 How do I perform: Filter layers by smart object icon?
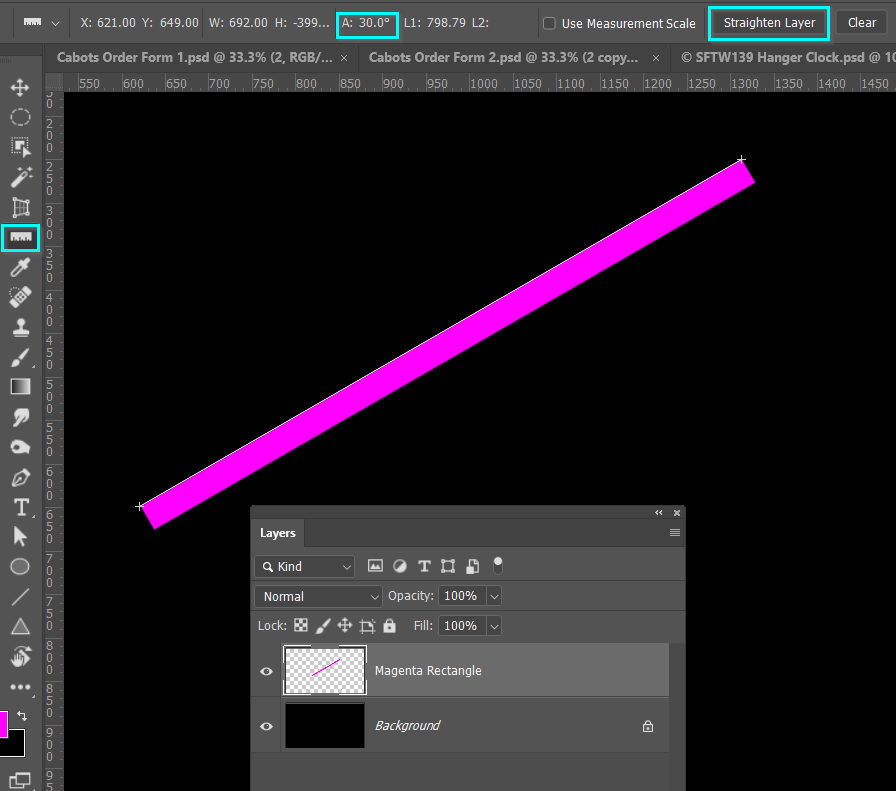472,566
